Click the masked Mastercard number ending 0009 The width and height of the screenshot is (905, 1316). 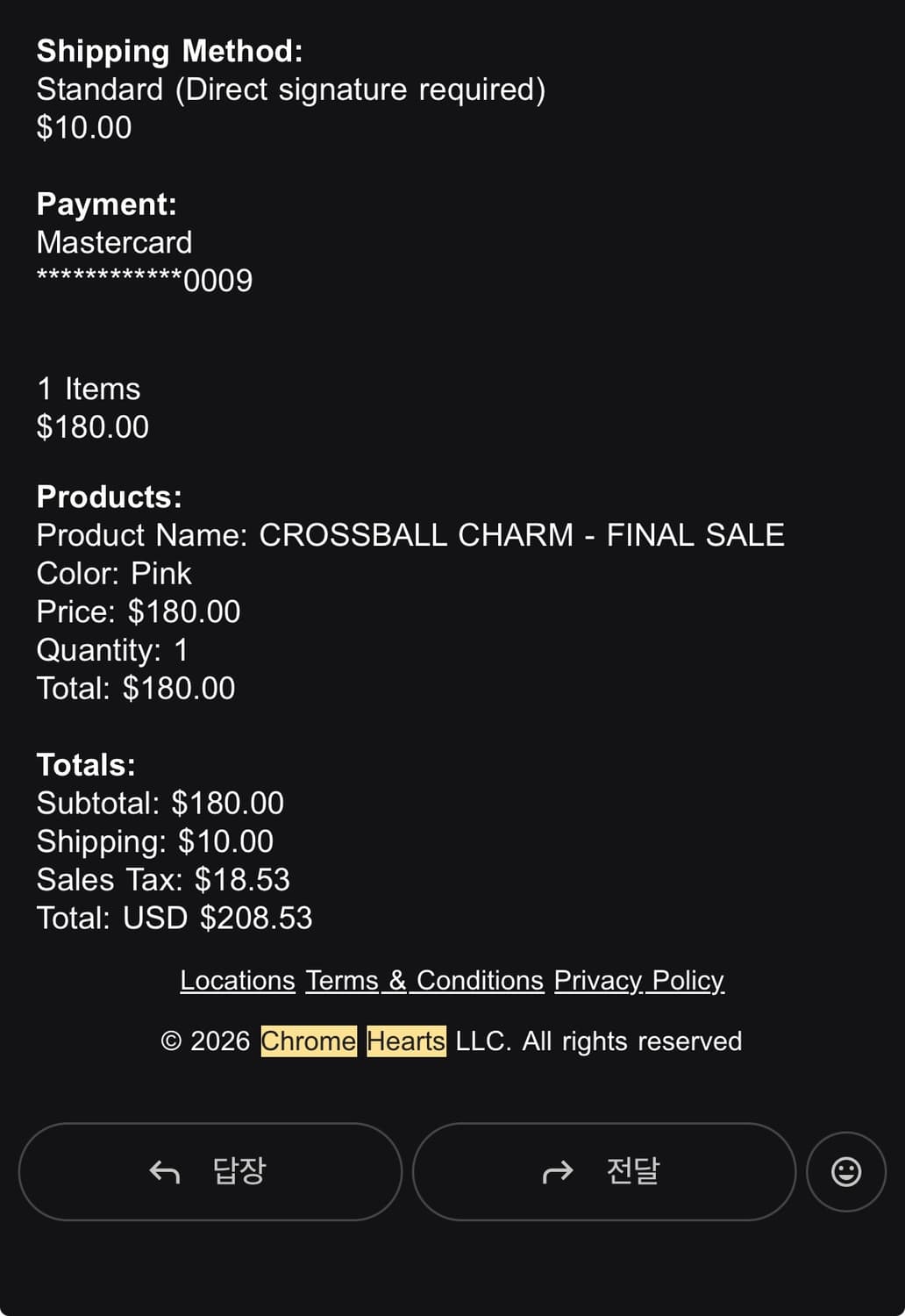coord(145,281)
